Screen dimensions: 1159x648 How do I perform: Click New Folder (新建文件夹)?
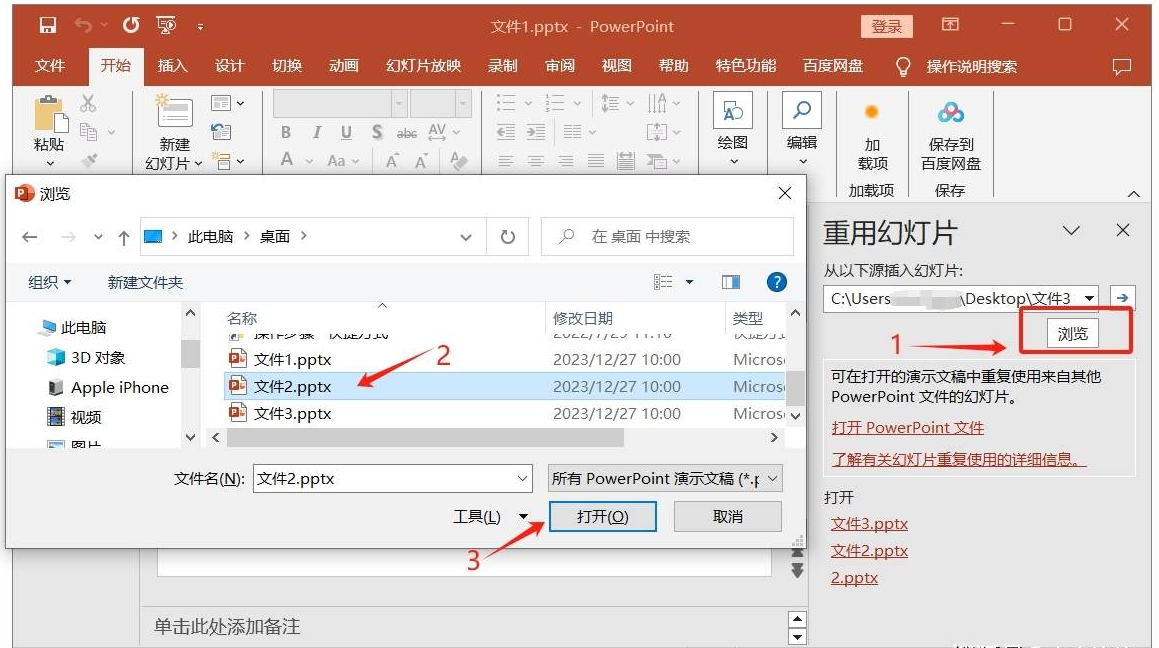coord(145,282)
